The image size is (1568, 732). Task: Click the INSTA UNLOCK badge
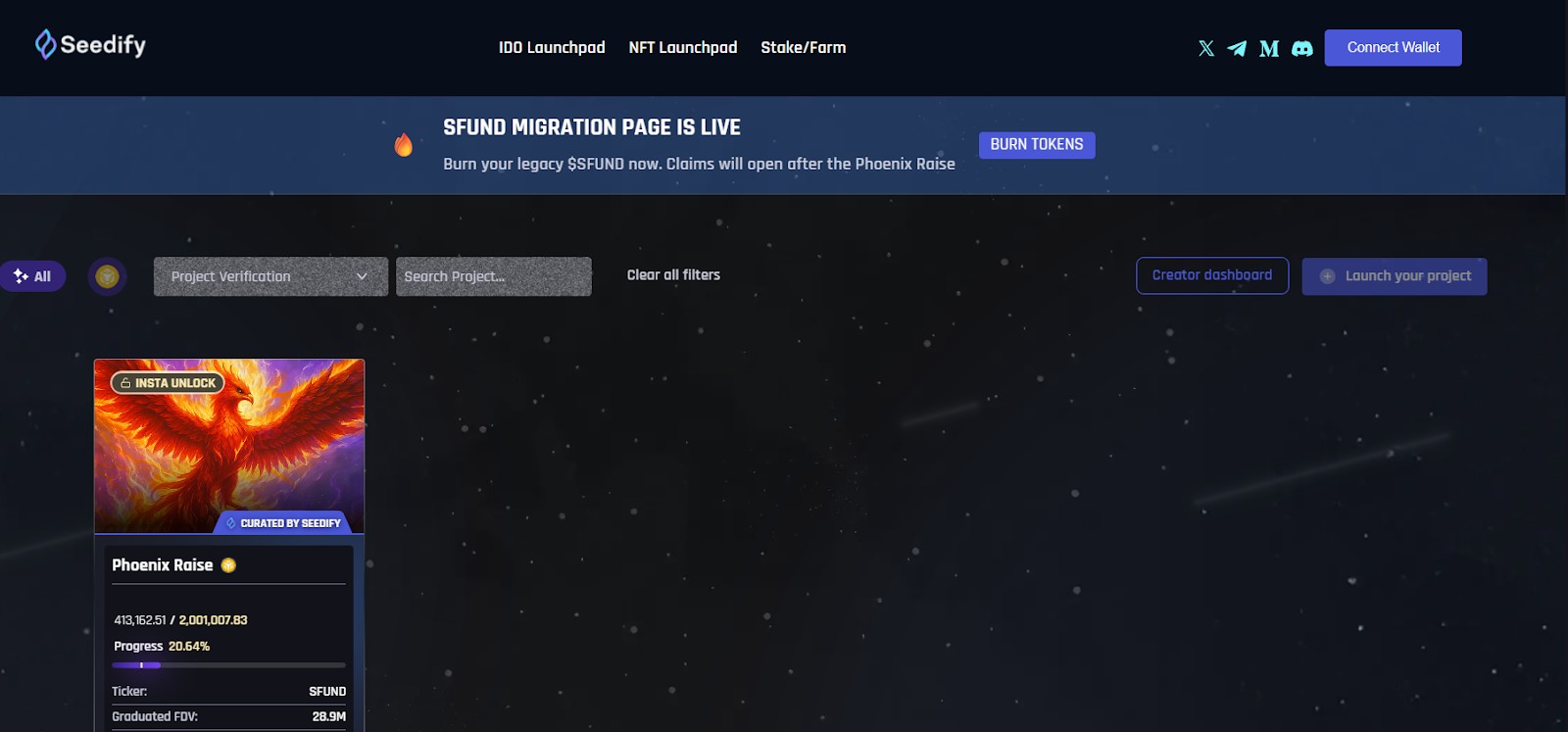click(168, 383)
